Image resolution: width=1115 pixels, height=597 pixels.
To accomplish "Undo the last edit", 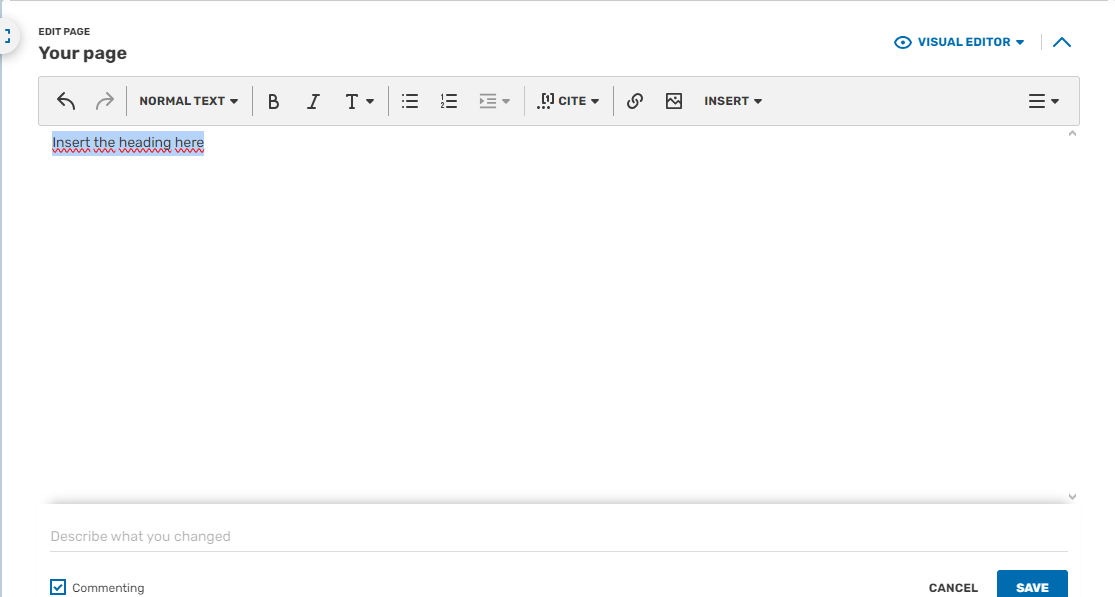I will (x=66, y=101).
